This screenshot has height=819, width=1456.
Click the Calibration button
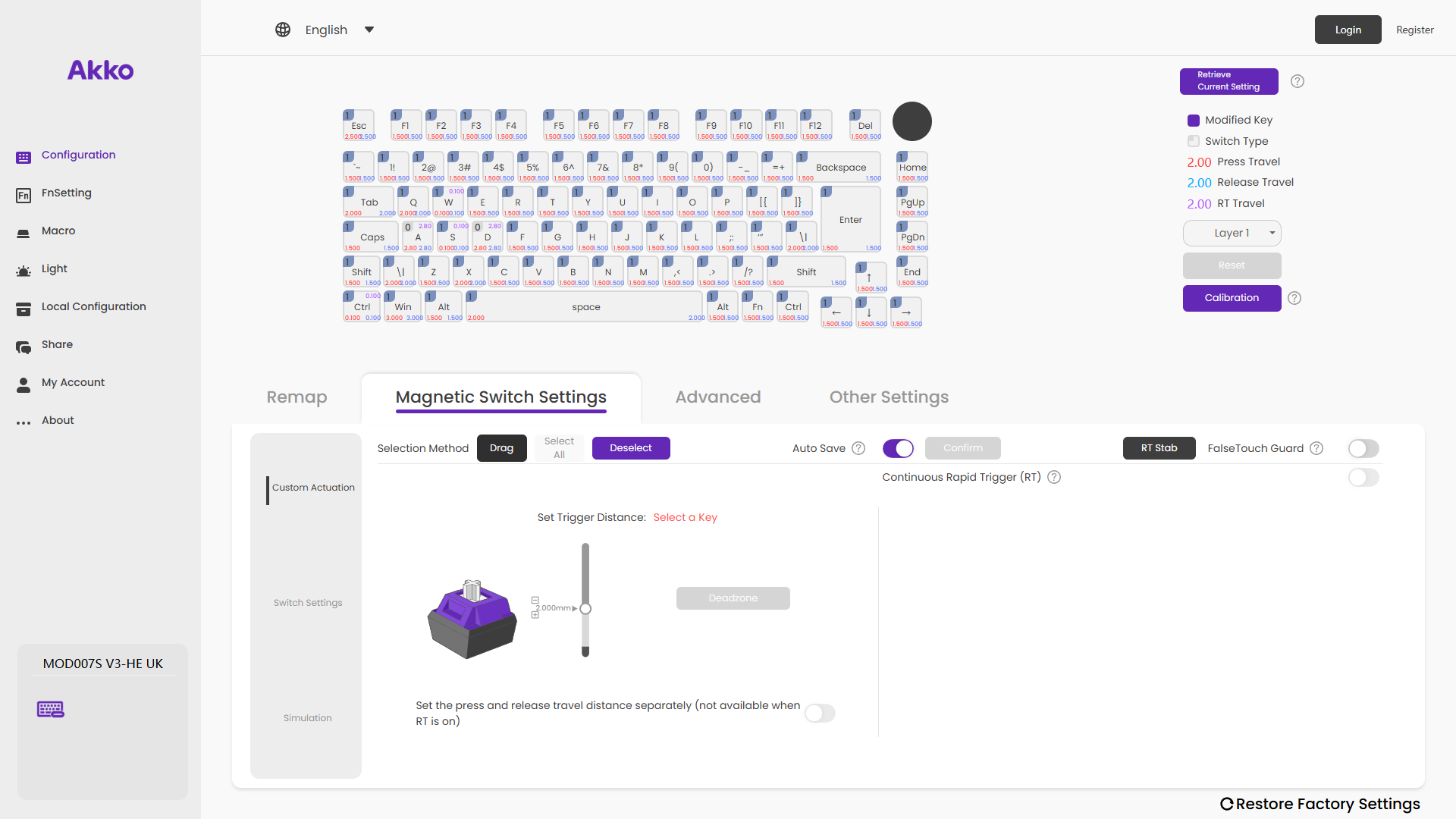pyautogui.click(x=1232, y=298)
